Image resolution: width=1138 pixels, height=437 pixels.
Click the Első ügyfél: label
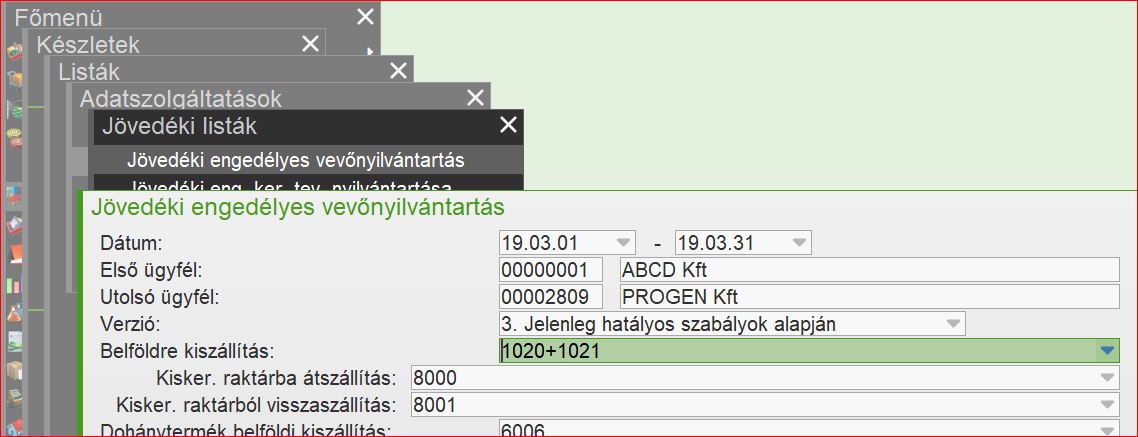(x=150, y=270)
